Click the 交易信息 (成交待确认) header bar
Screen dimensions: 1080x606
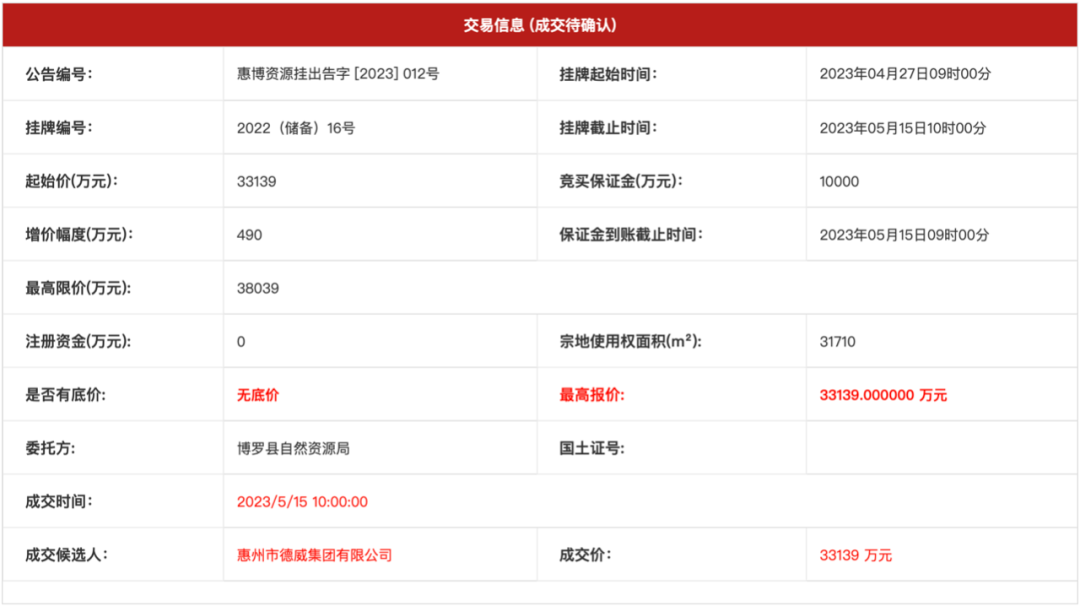pyautogui.click(x=540, y=25)
